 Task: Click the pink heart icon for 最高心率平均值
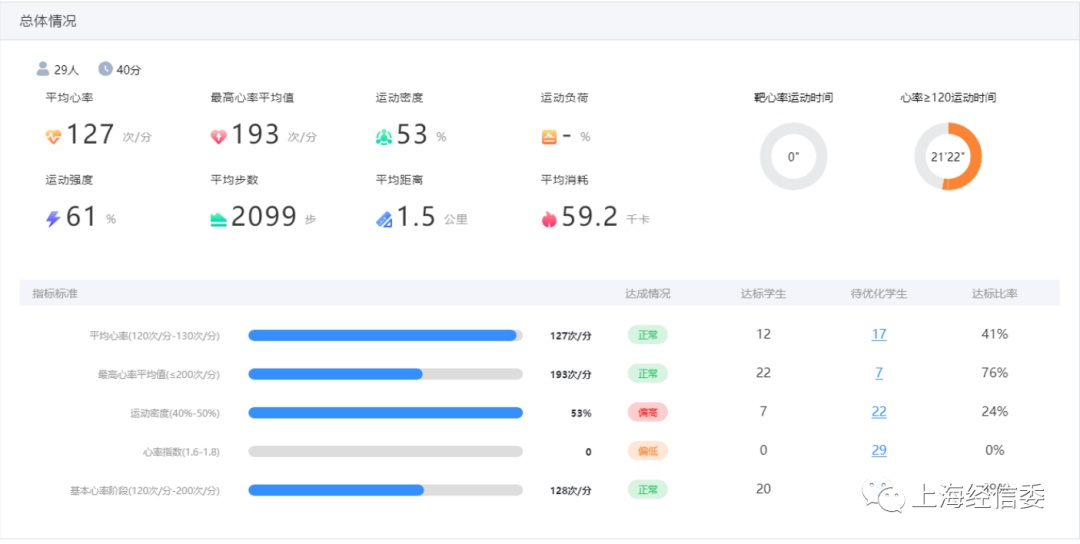coord(219,136)
